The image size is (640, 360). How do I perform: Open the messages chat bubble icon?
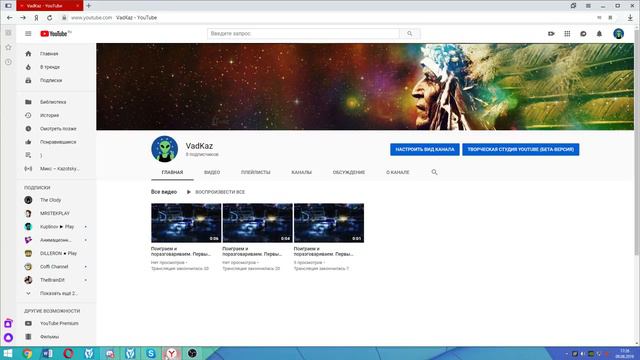583,33
